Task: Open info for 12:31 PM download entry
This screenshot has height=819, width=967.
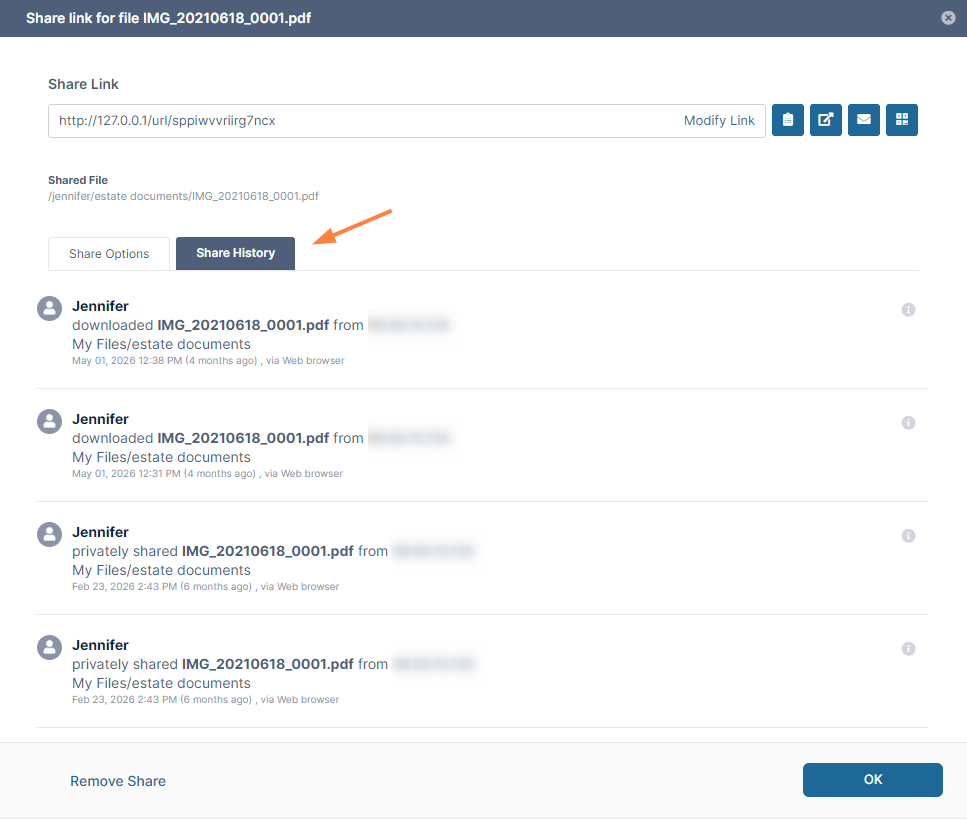Action: 908,422
